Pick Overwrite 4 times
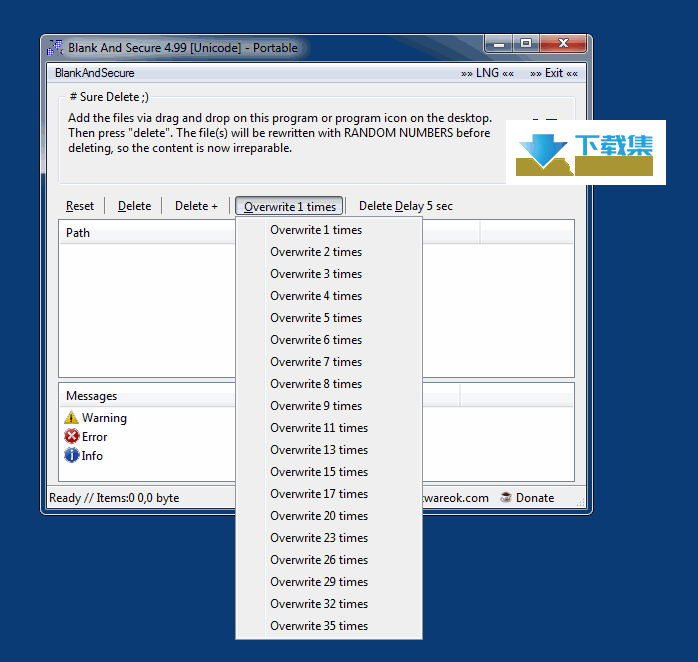 pyautogui.click(x=329, y=296)
